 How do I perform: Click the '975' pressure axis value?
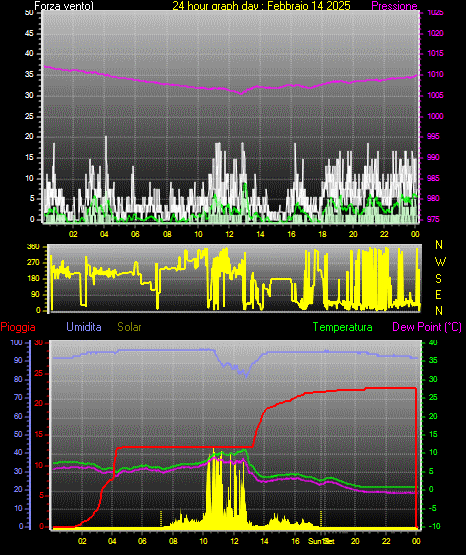coord(433,219)
